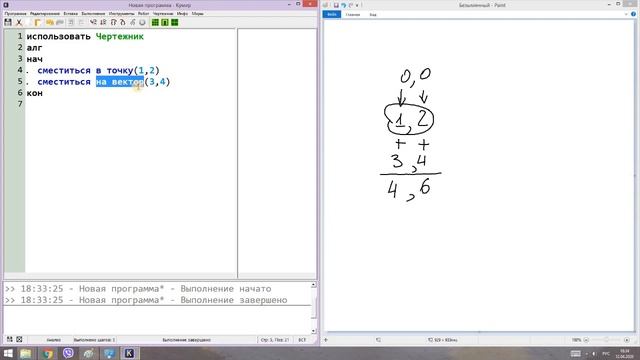The width and height of the screenshot is (640, 360).
Task: Click the ВСТ insert-mode indicator in Kumir status bar
Action: click(302, 340)
